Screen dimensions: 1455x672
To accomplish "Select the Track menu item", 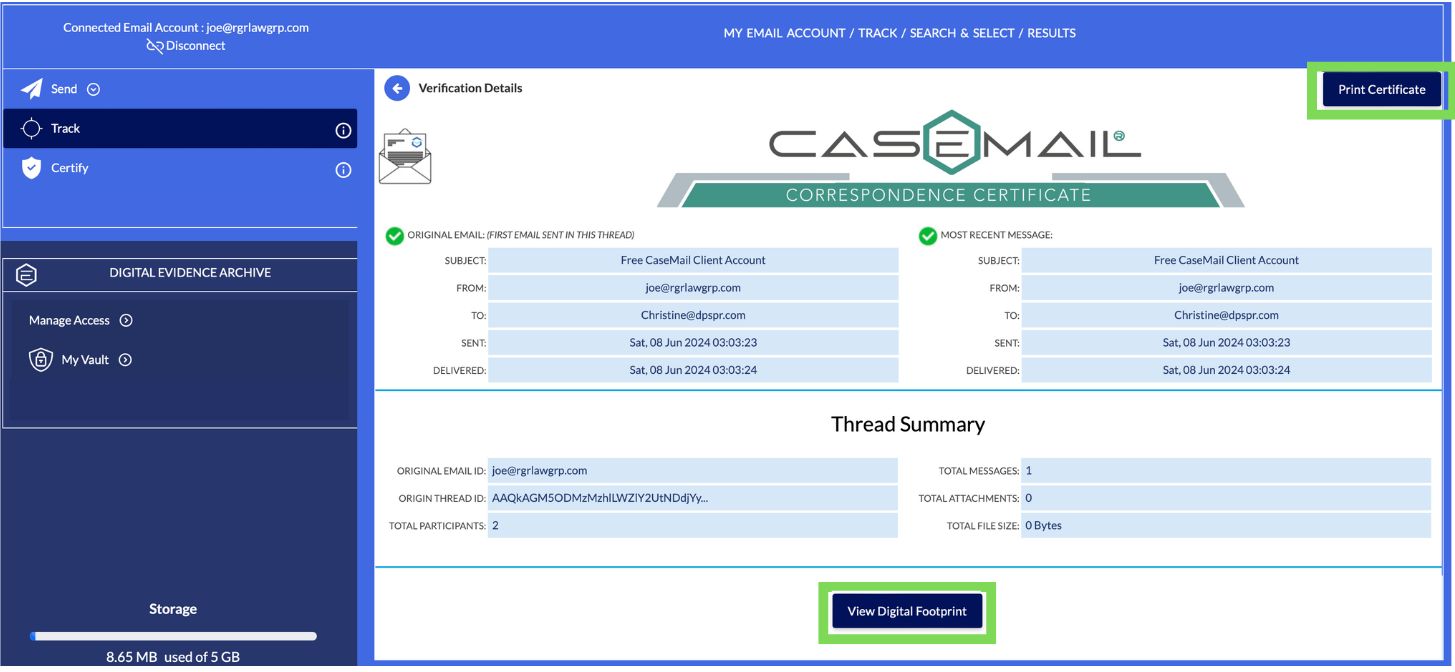I will [180, 129].
